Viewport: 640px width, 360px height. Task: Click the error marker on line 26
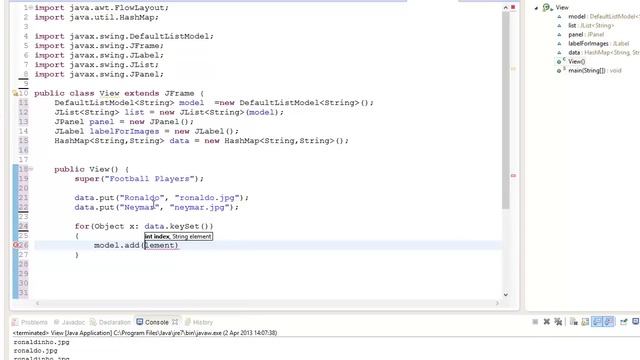pyautogui.click(x=16, y=245)
